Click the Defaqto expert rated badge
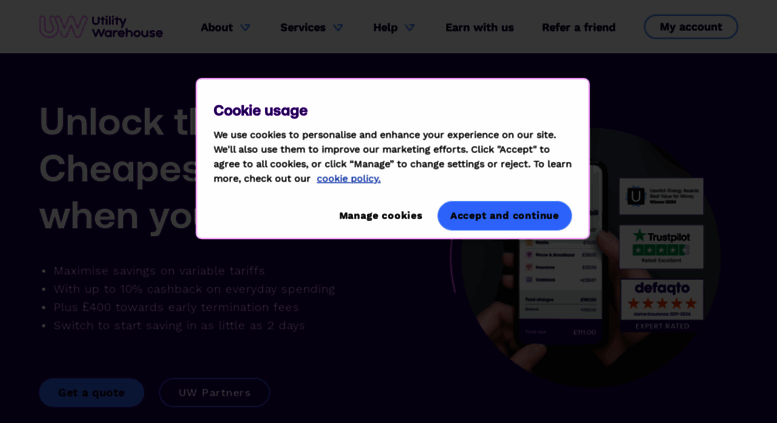Viewport: 777px width, 423px height. [x=662, y=306]
